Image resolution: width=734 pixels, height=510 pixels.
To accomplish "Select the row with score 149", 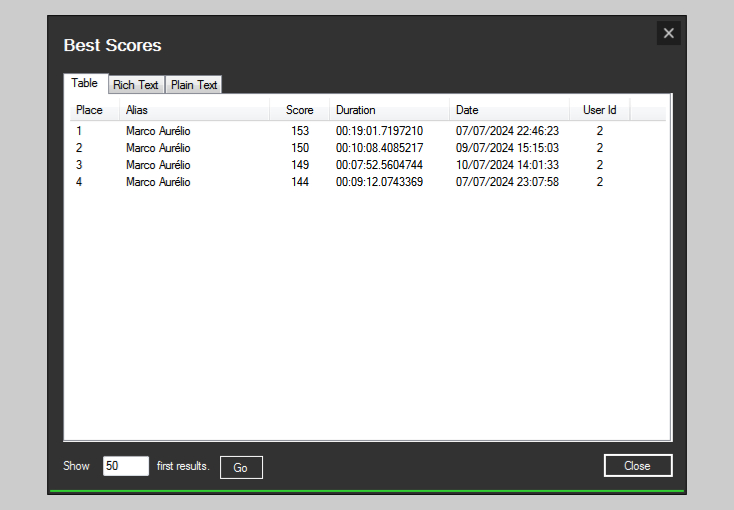I will [x=300, y=165].
